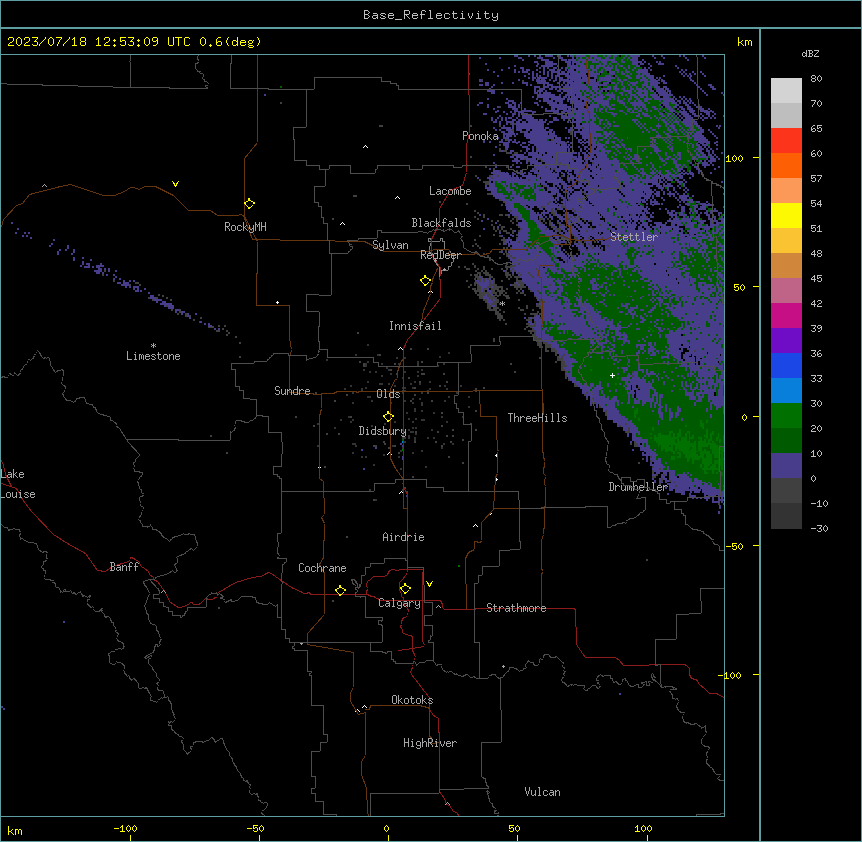Click the white 80 dBZ legend swatch

(786, 91)
